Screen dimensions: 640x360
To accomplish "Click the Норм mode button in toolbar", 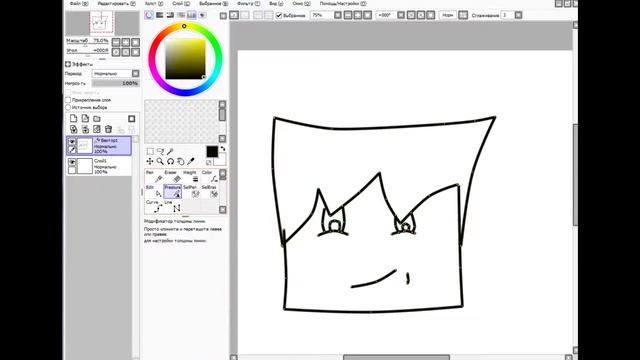I will pos(448,15).
